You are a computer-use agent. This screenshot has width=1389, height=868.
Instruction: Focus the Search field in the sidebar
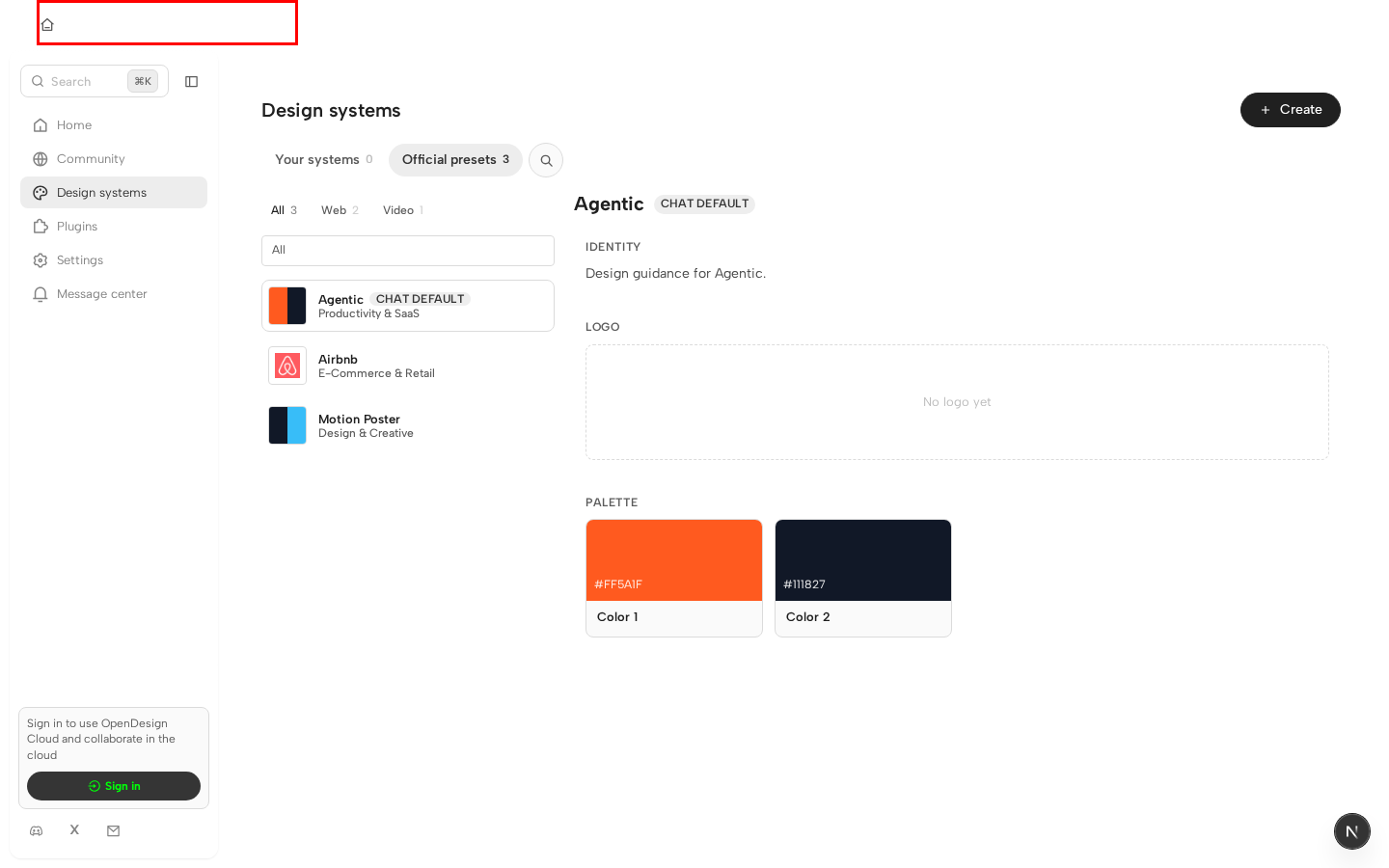point(95,82)
